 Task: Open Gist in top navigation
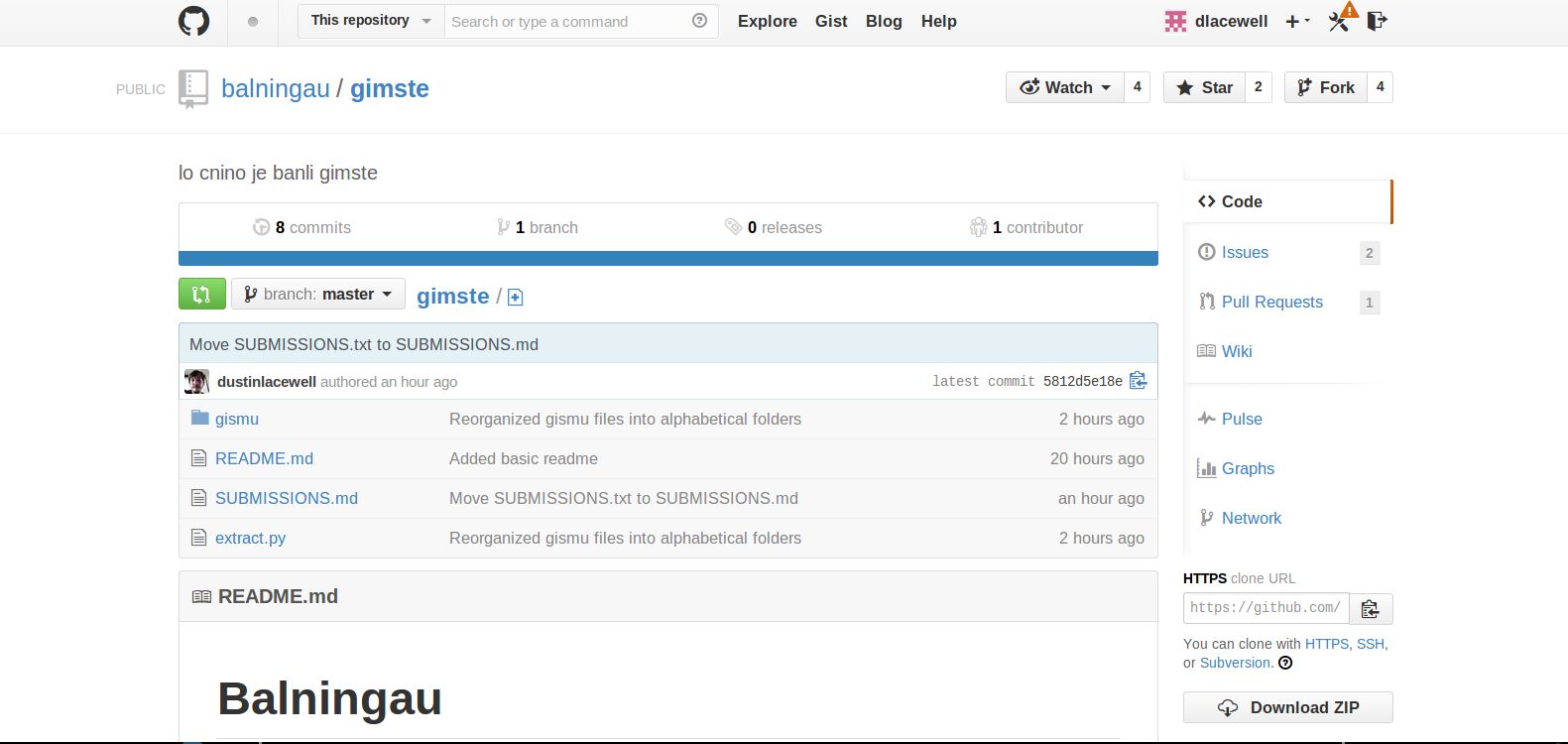[x=831, y=21]
